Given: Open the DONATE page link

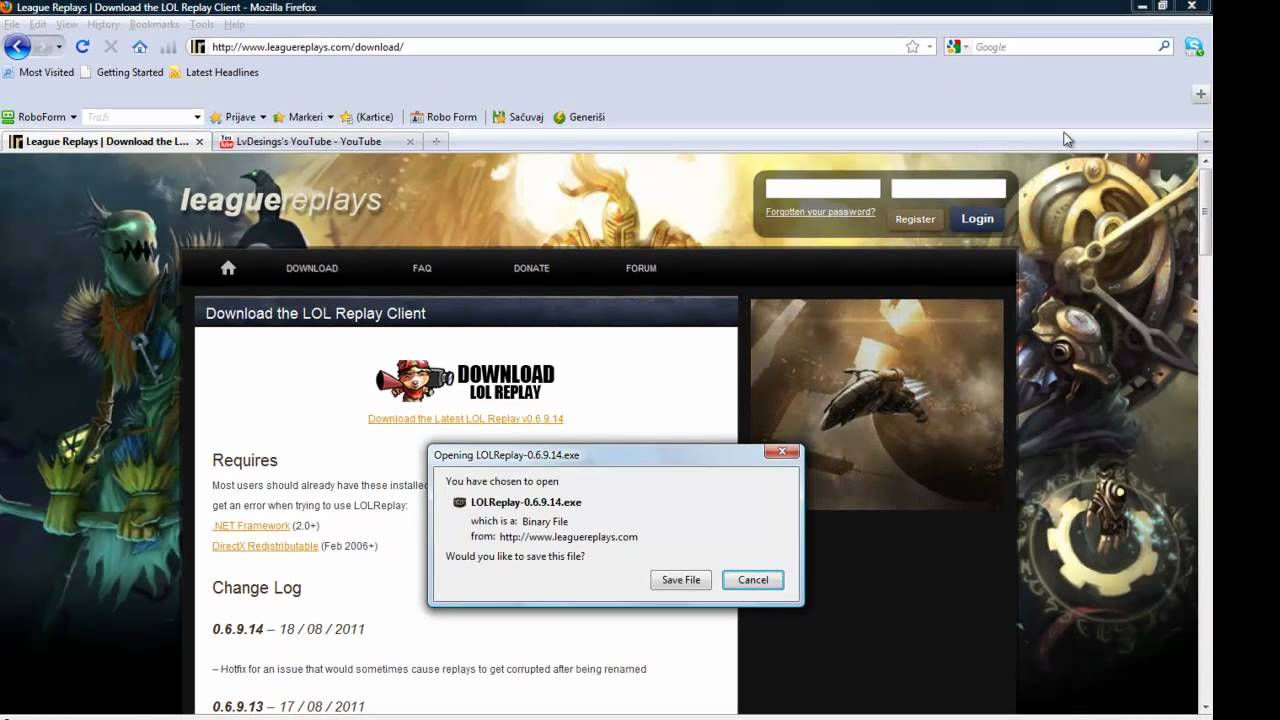Looking at the screenshot, I should tap(531, 268).
